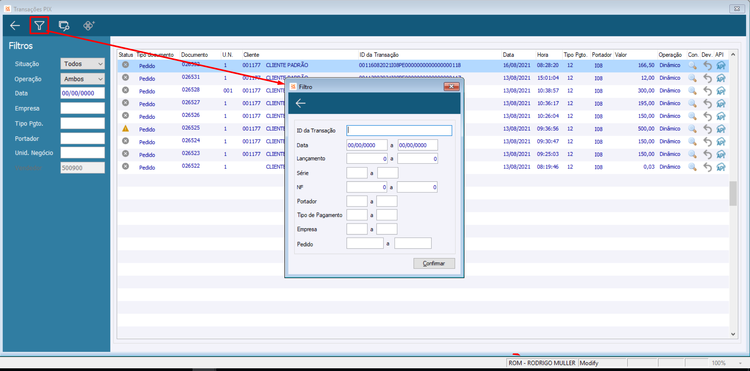Click refund arrow for row 10:26:04
Viewport: 750px width, 371px height.
707,116
